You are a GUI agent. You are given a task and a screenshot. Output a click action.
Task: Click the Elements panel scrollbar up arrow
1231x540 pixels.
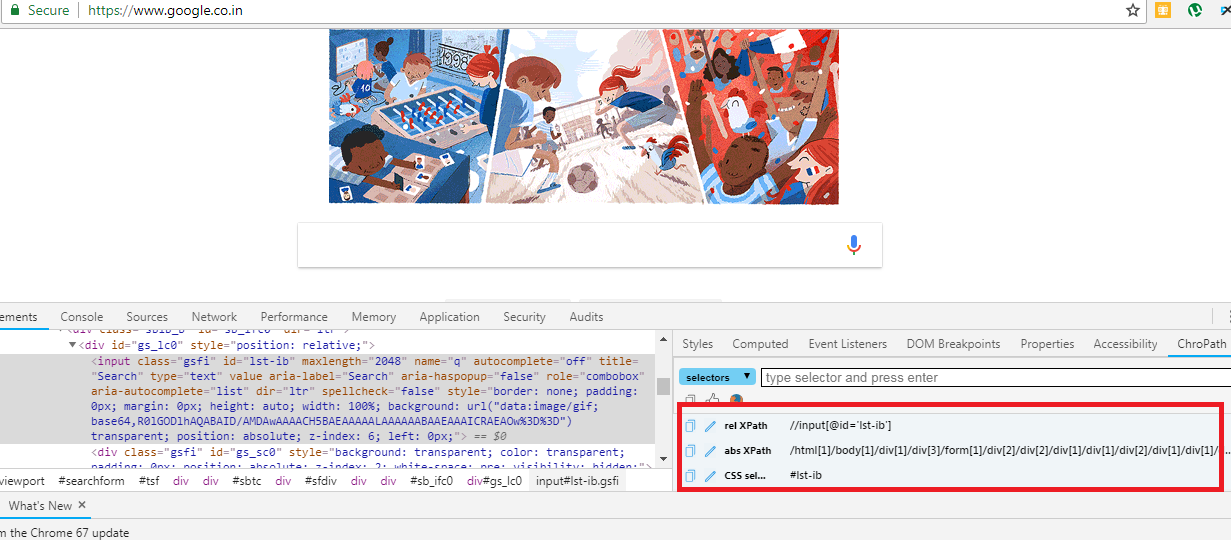point(661,337)
